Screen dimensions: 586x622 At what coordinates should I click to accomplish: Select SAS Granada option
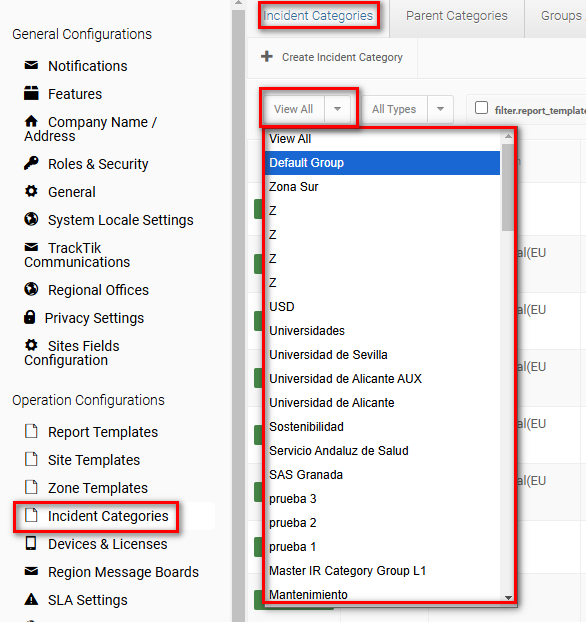(x=383, y=475)
